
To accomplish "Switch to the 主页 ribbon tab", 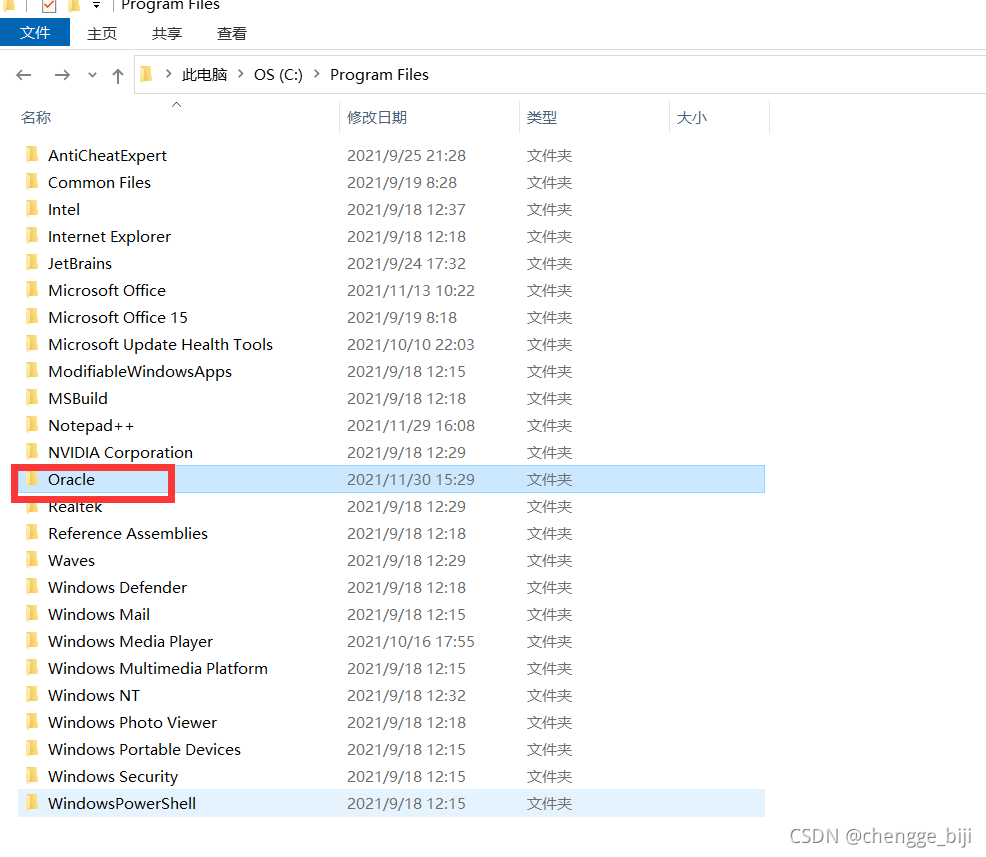I will point(102,33).
